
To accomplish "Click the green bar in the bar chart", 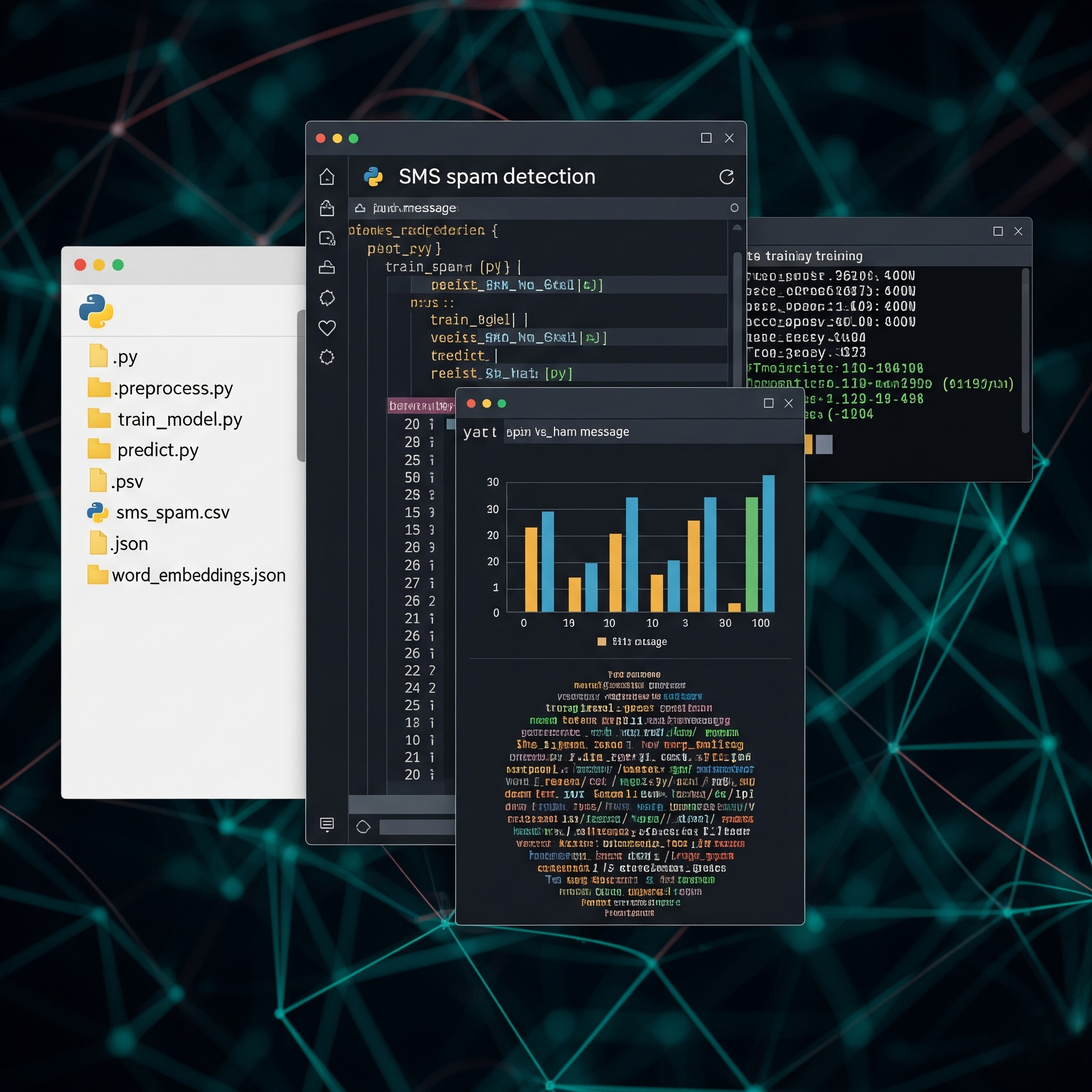I will [x=752, y=555].
